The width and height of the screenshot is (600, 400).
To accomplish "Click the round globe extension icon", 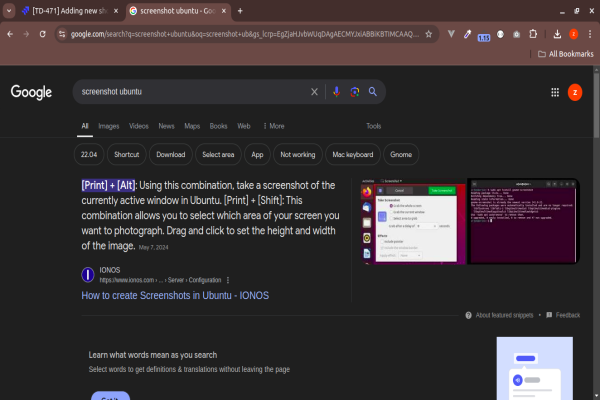I will point(500,34).
